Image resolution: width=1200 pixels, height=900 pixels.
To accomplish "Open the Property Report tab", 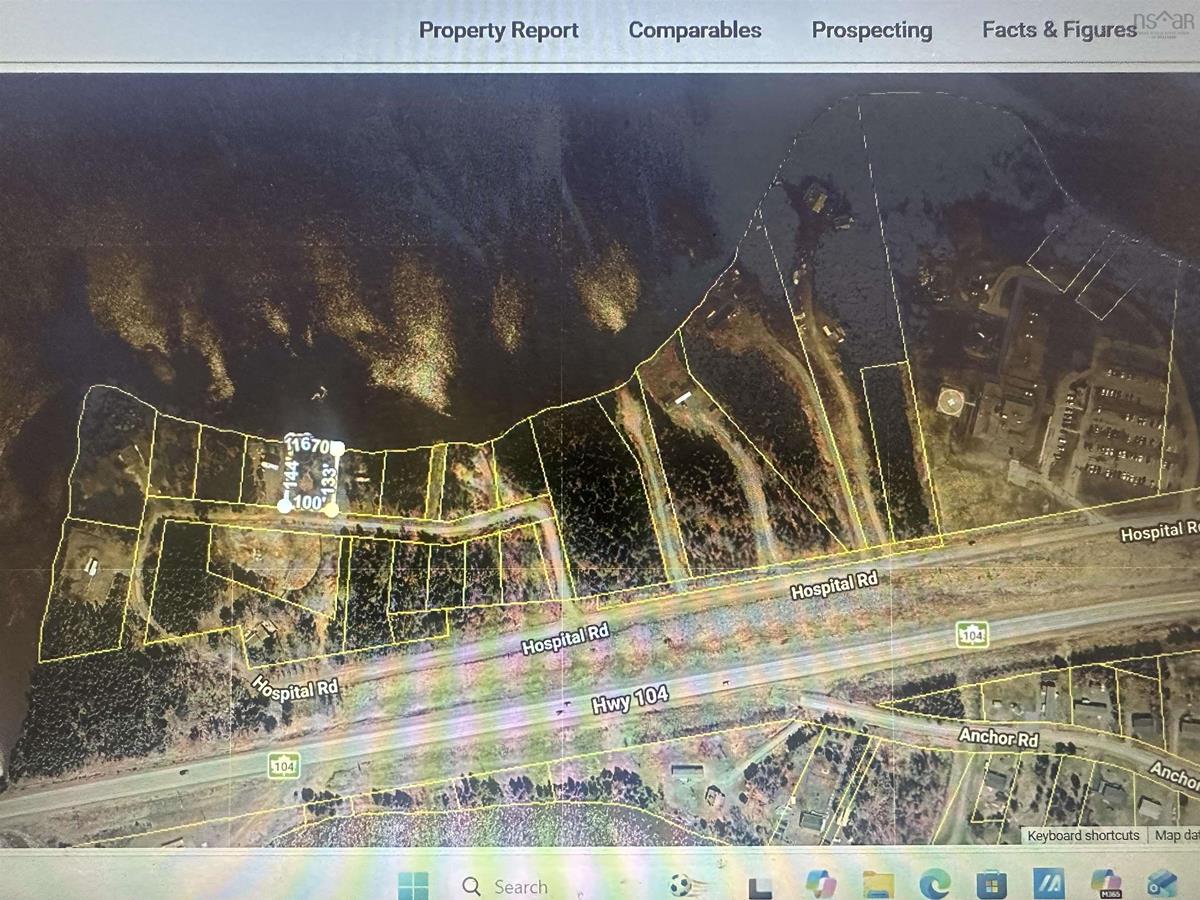I will (498, 30).
